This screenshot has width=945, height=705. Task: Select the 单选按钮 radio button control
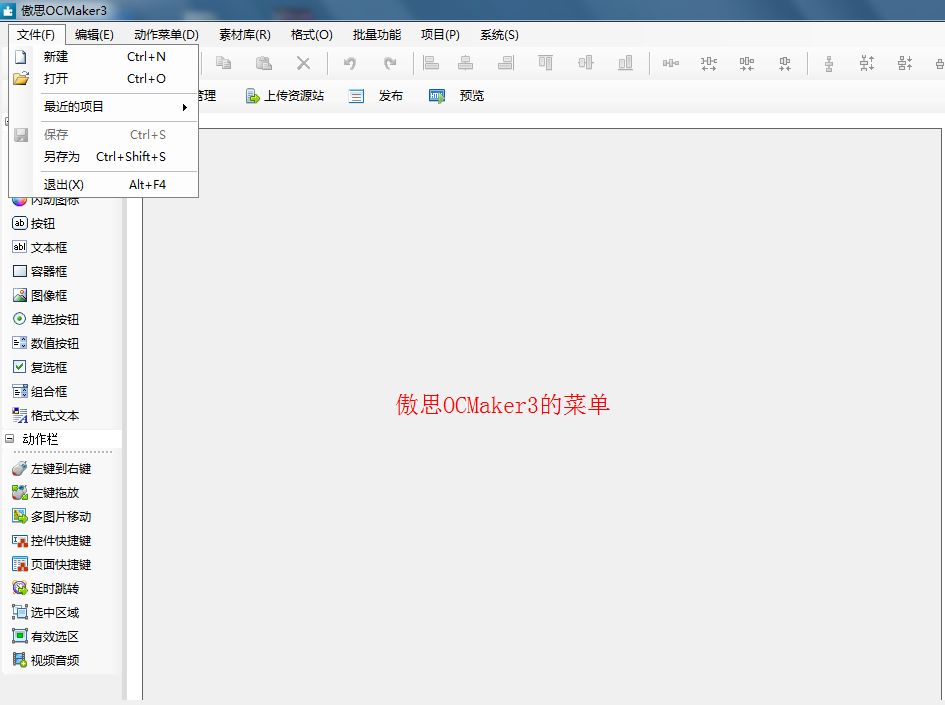(46, 319)
